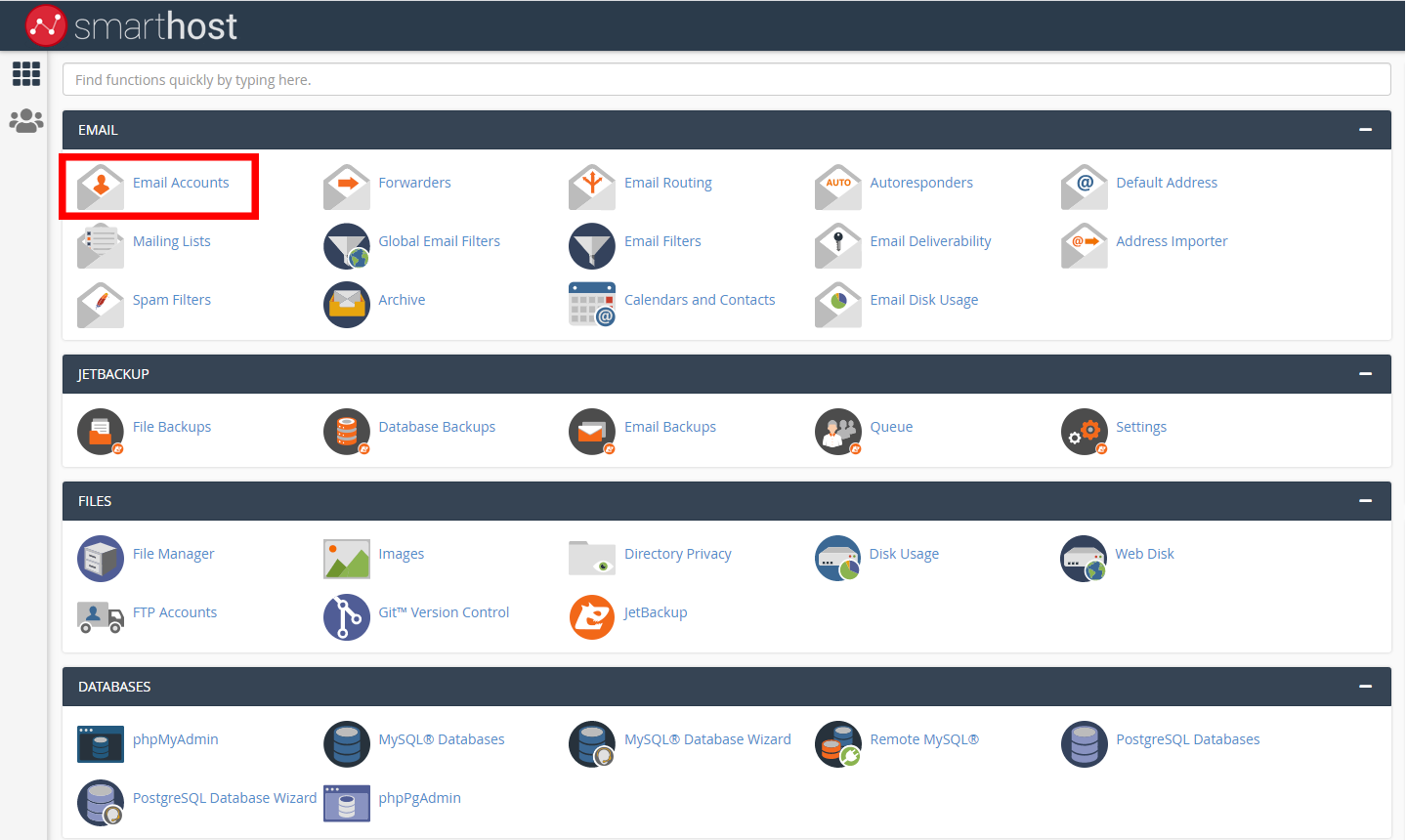Click the Autoresponders AUTO envelope icon
1407x840 pixels.
tap(837, 186)
